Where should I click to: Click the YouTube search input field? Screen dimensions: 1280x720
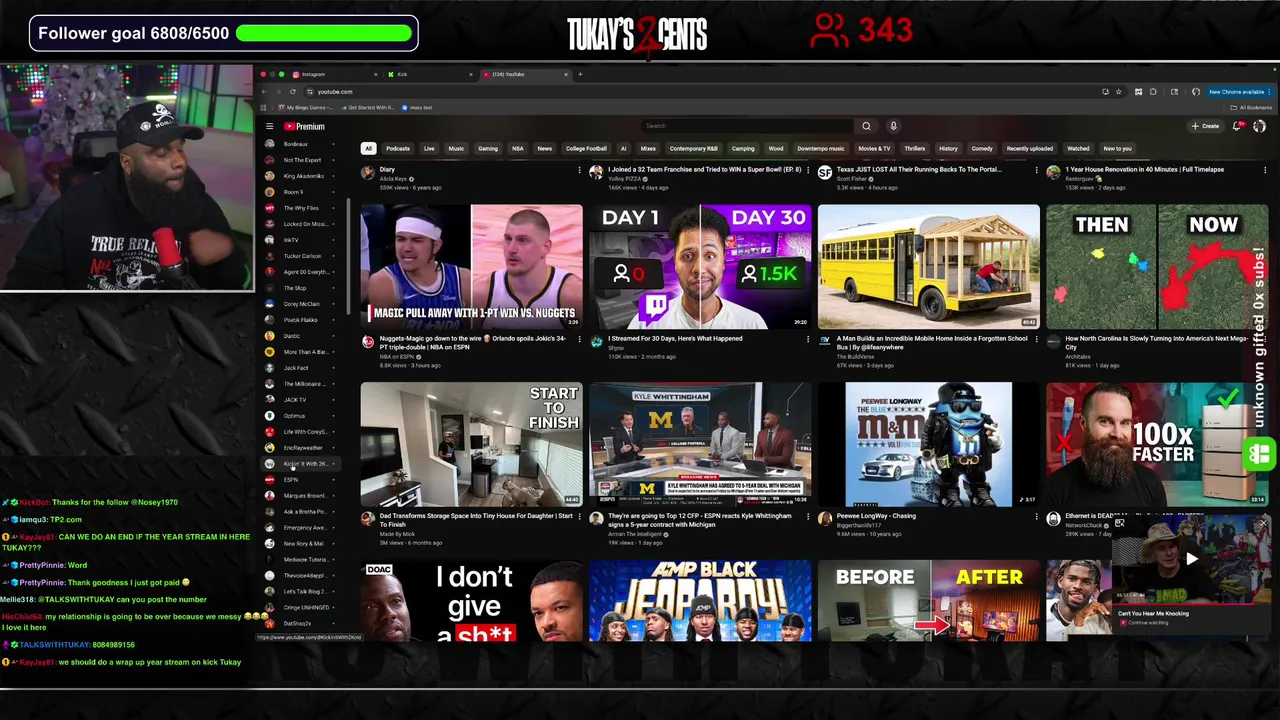[x=746, y=126]
